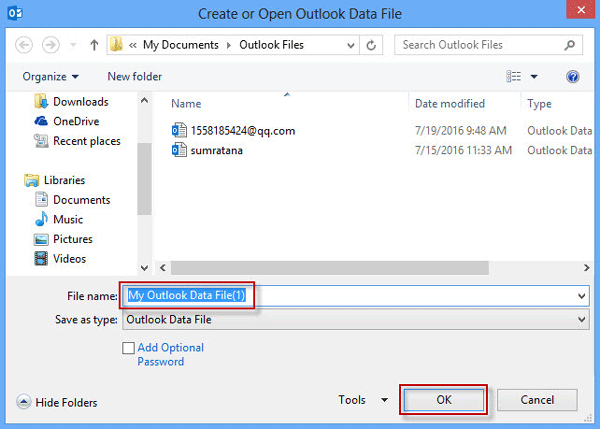Refresh the Outlook Files folder view
Screen dimensions: 600x429
pyautogui.click(x=371, y=46)
